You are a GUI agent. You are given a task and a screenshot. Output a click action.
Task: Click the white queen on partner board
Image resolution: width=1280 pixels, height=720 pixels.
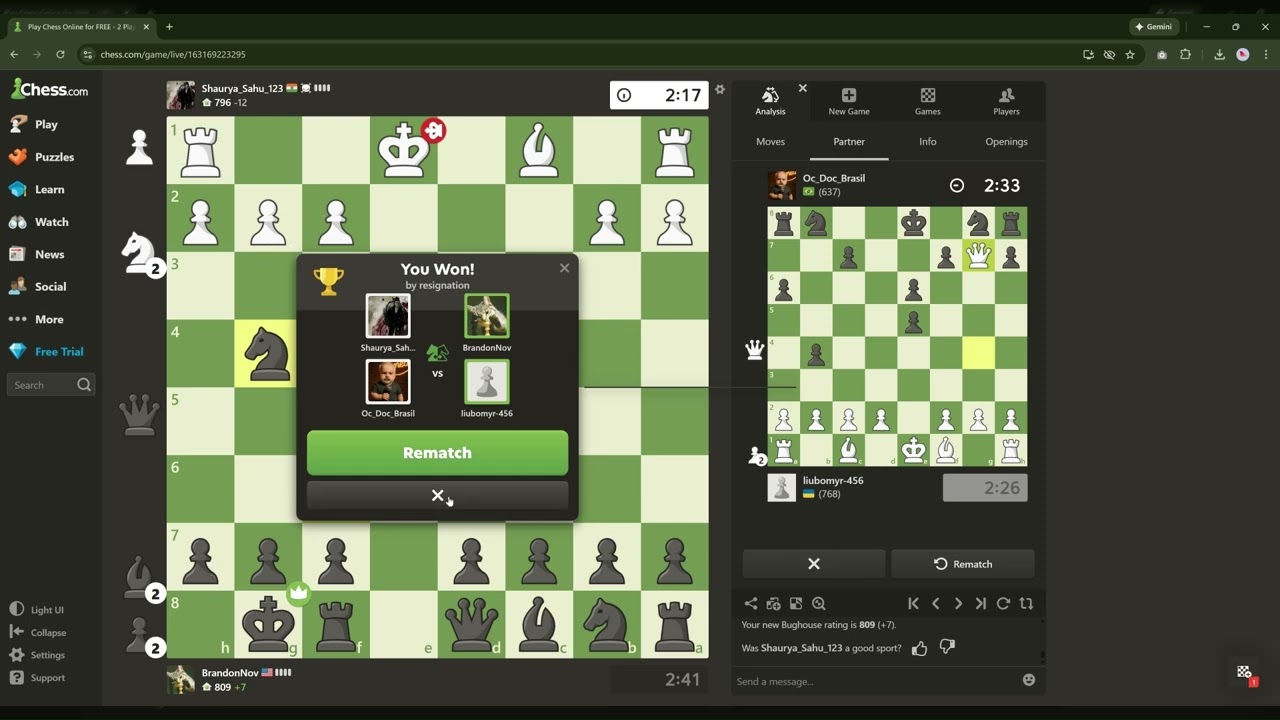978,256
